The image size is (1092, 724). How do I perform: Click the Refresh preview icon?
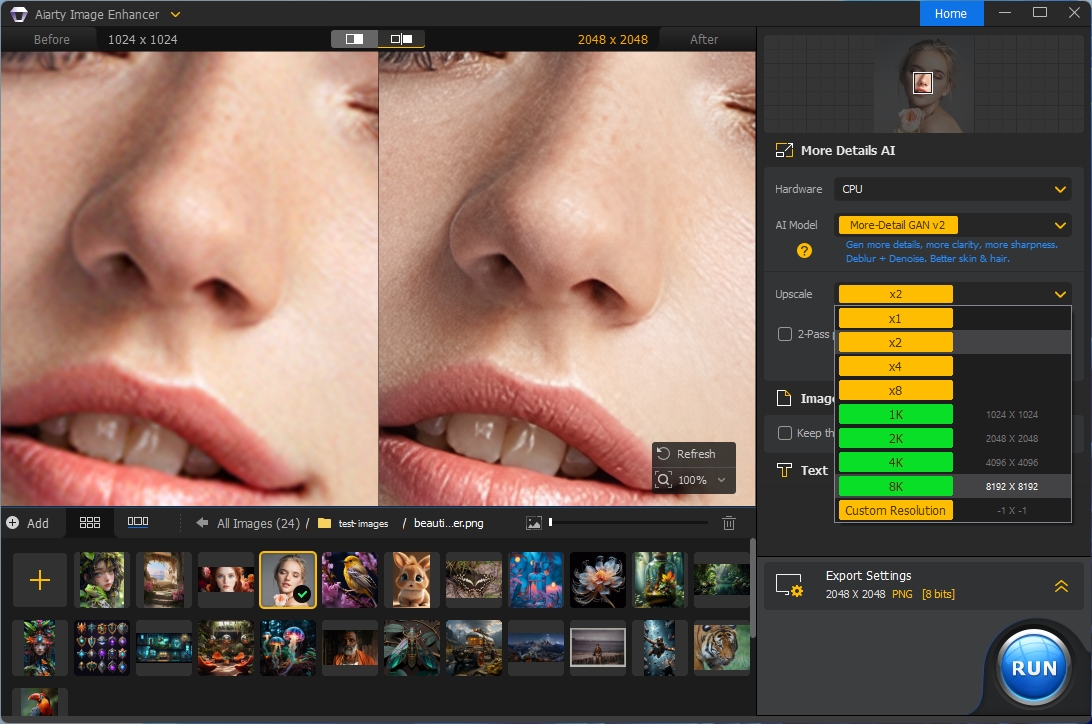pos(664,454)
